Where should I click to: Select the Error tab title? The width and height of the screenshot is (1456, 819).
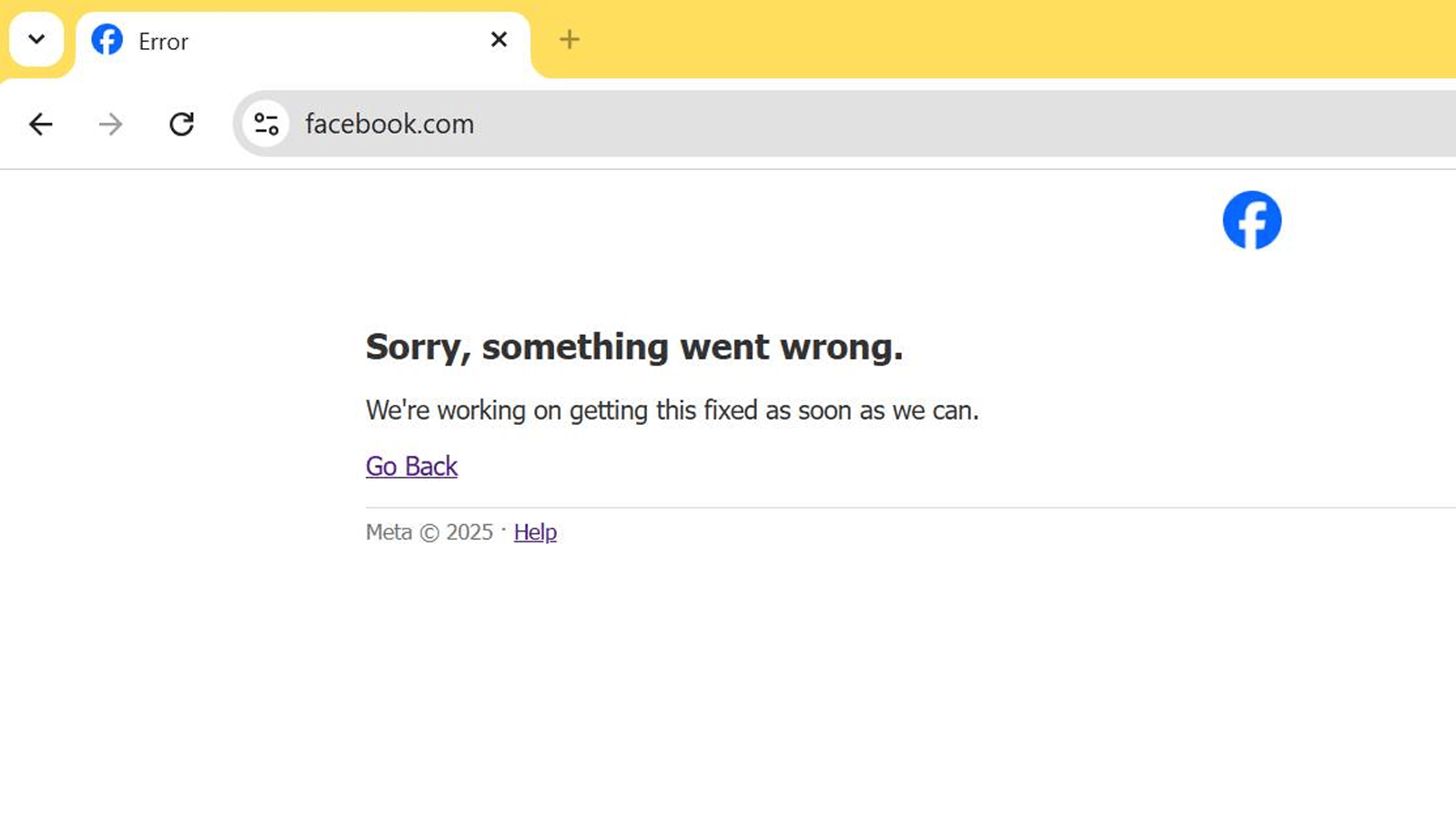click(163, 42)
